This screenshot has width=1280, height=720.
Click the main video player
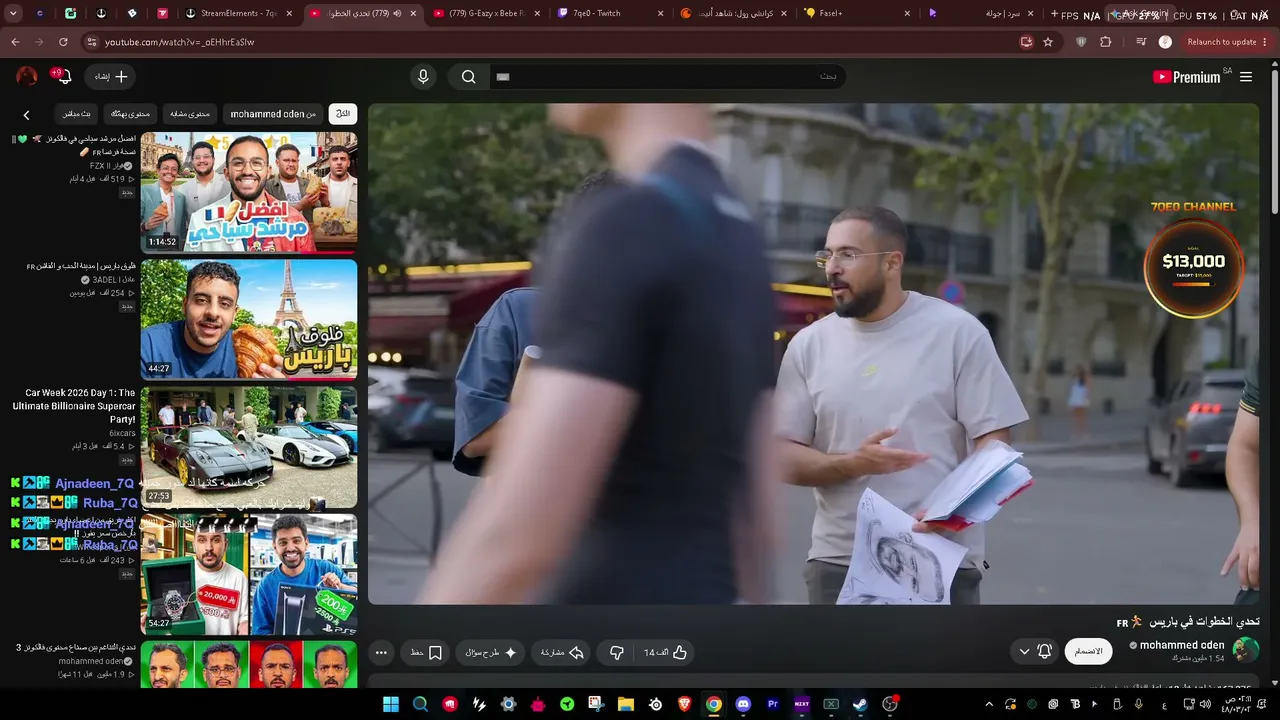pyautogui.click(x=814, y=354)
